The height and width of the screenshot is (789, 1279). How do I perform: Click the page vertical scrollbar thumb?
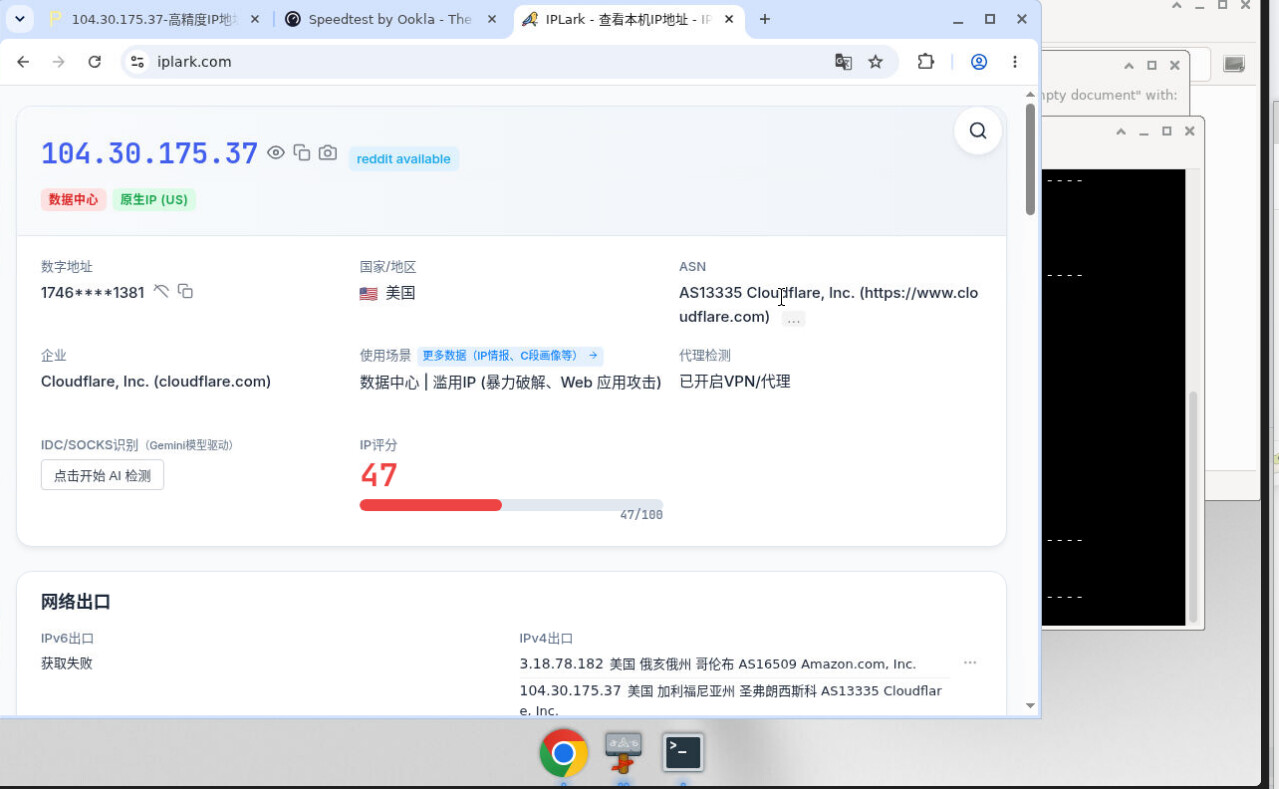[x=1031, y=158]
